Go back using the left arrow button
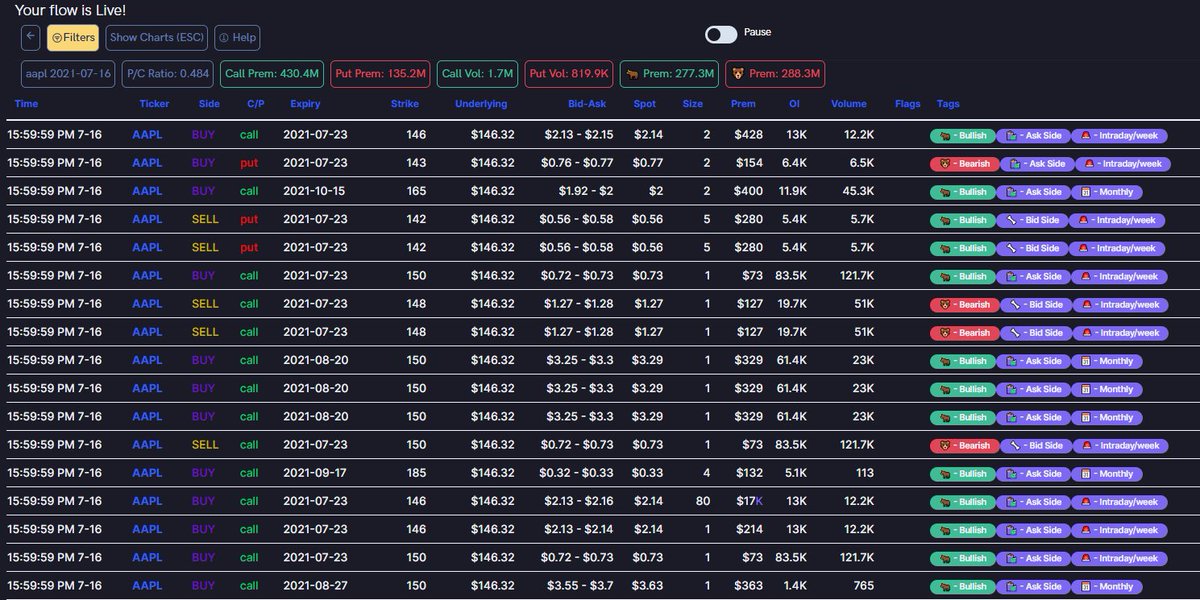 coord(31,38)
